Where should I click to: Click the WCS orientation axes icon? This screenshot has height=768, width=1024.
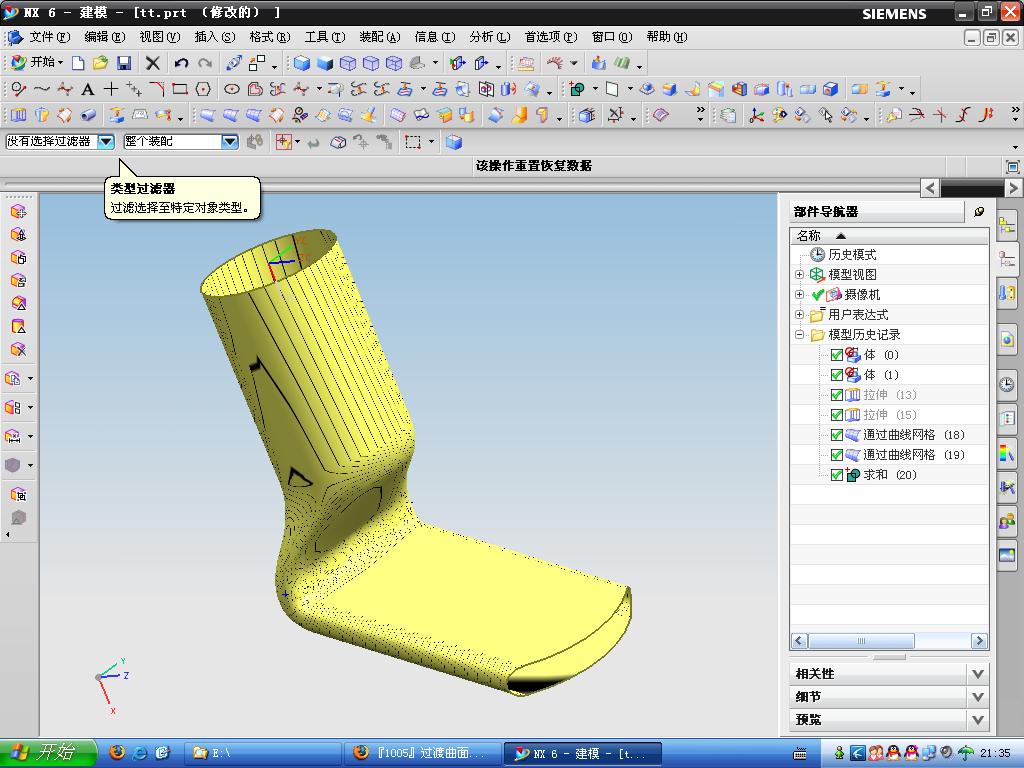pyautogui.click(x=756, y=115)
